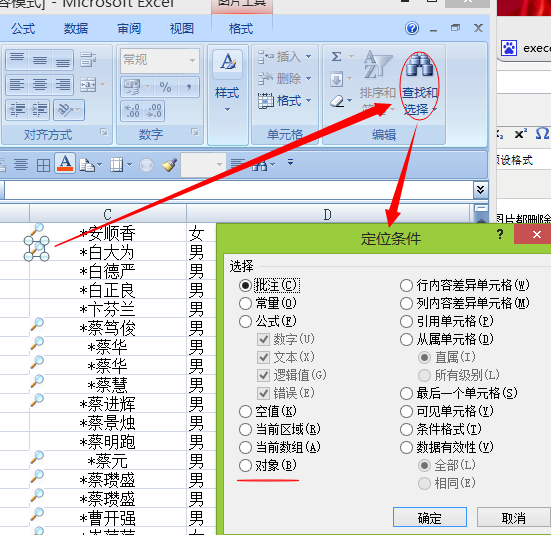
Task: Select the 对象(B) radio option
Action: tap(245, 465)
